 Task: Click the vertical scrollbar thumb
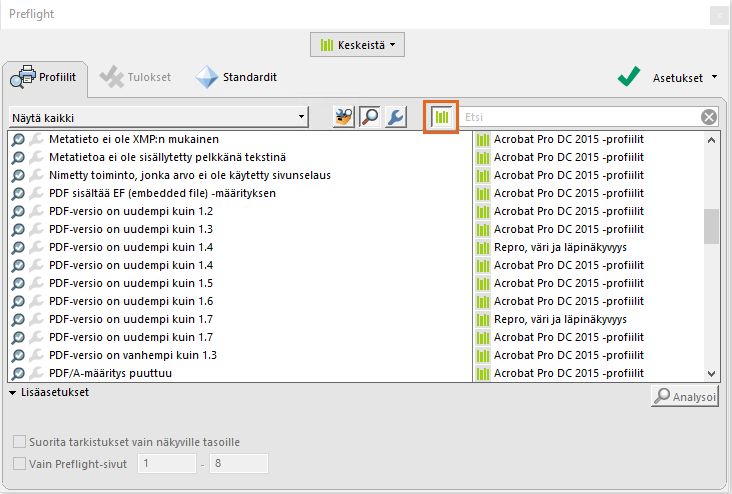click(711, 226)
